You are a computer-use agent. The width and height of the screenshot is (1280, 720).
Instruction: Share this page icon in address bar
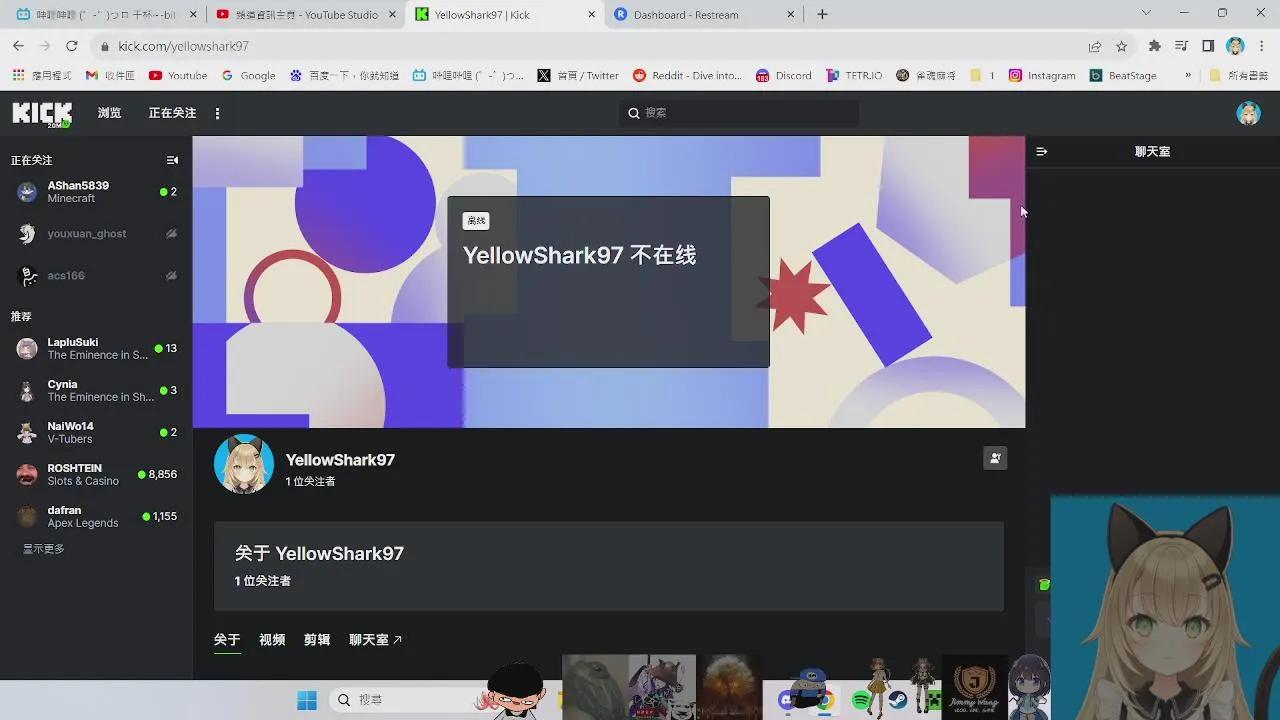[1095, 46]
